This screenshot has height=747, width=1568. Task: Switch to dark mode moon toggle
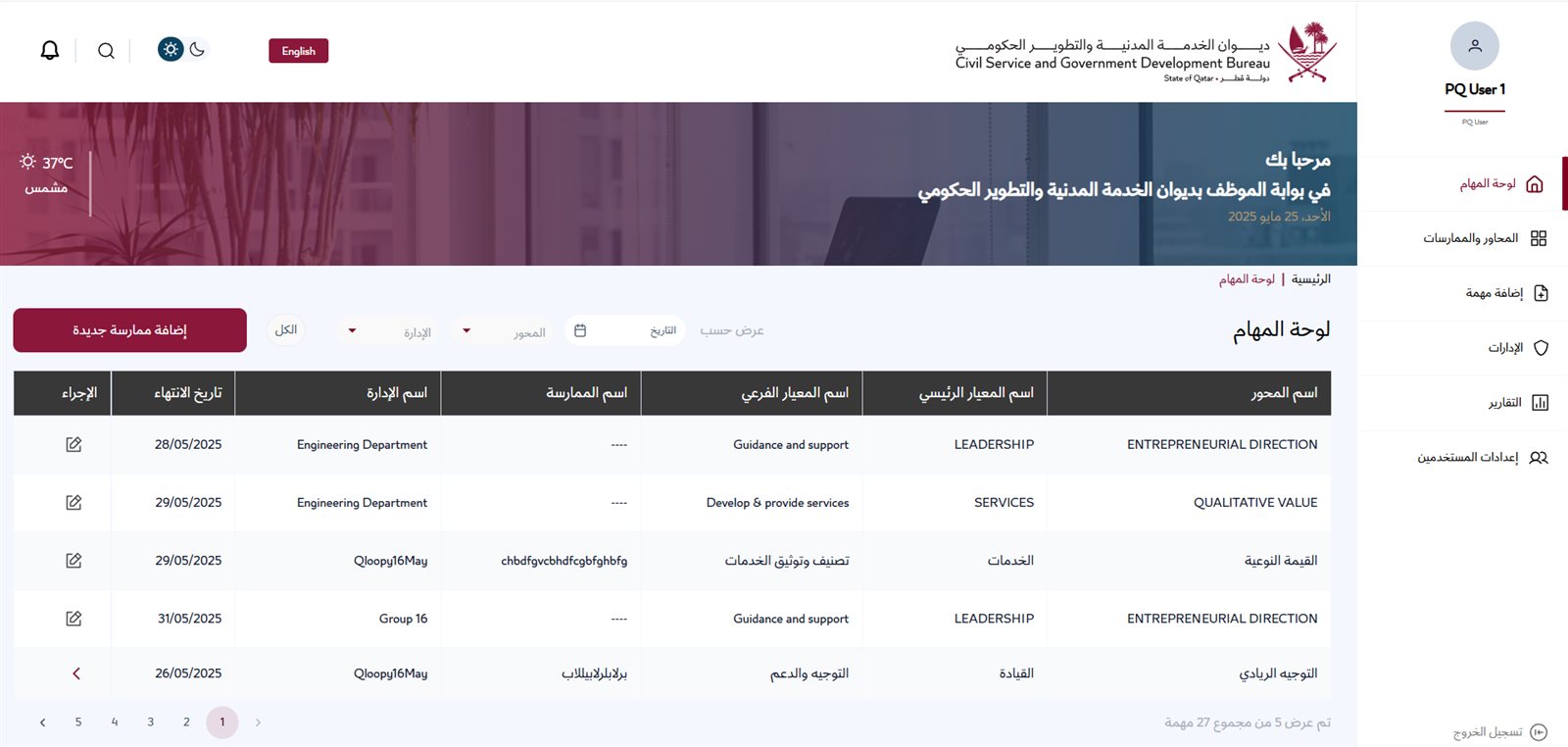click(x=197, y=49)
